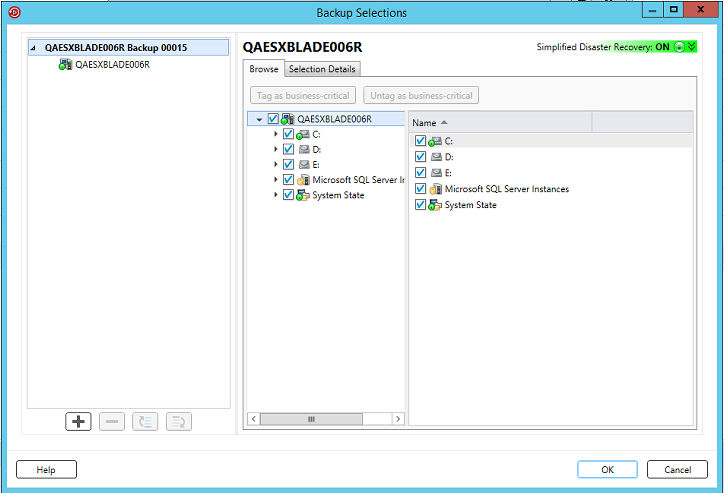Uncheck D: checkbox in browse tree
This screenshot has width=724, height=493.
coord(288,150)
